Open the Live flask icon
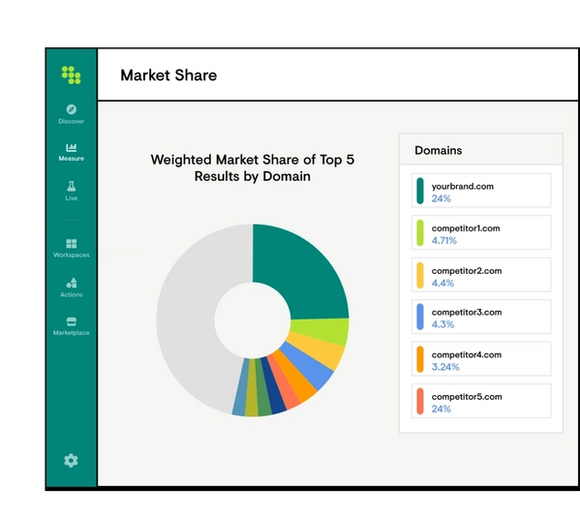Viewport: 580px width, 518px height. [x=71, y=186]
